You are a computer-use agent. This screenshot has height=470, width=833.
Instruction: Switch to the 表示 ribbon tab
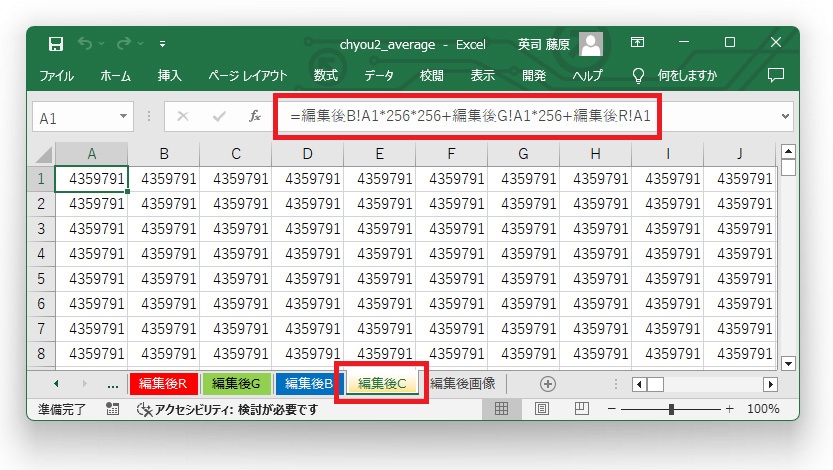coord(482,76)
